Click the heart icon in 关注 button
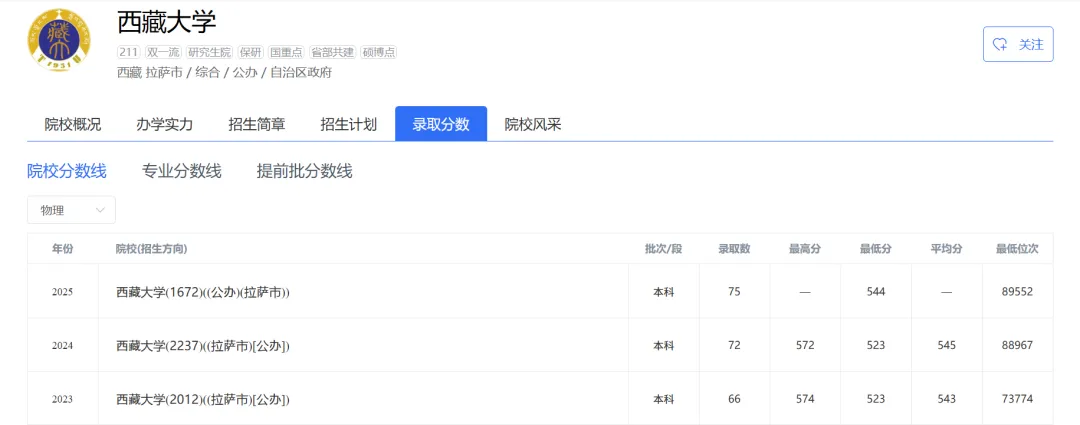1080x425 pixels. [x=1000, y=44]
